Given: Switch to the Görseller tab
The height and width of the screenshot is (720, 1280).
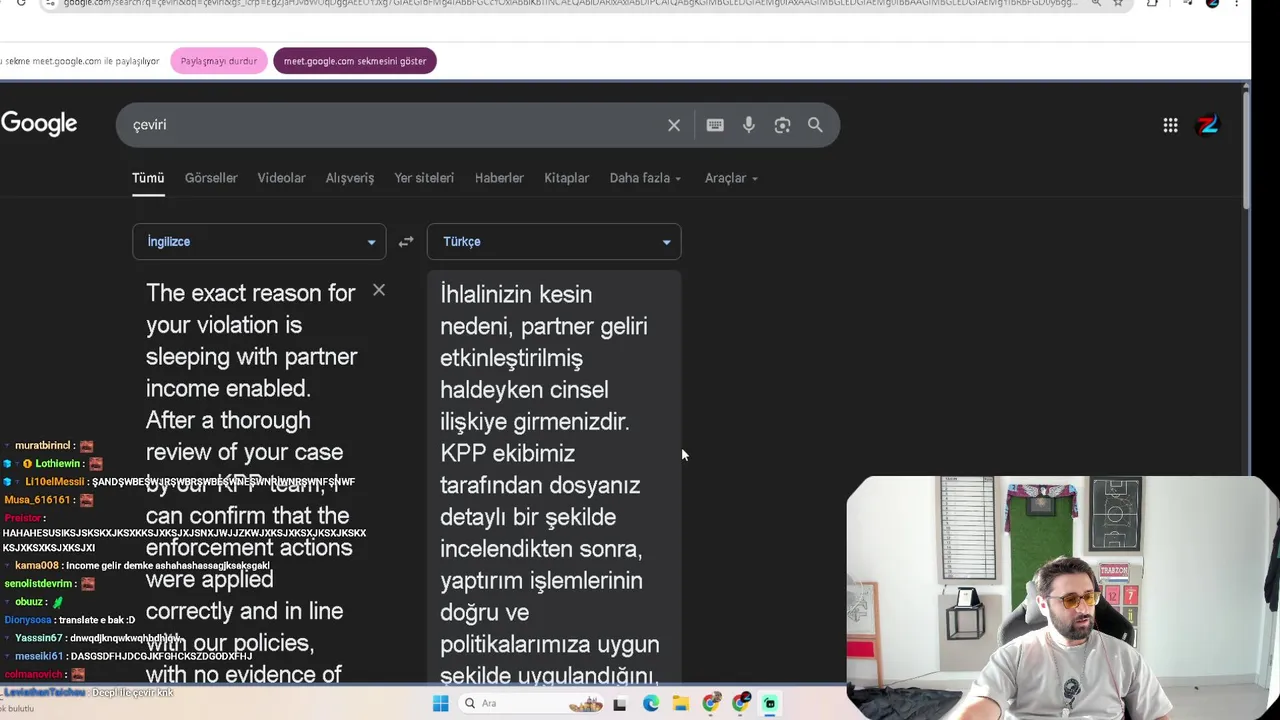Looking at the screenshot, I should 211,178.
